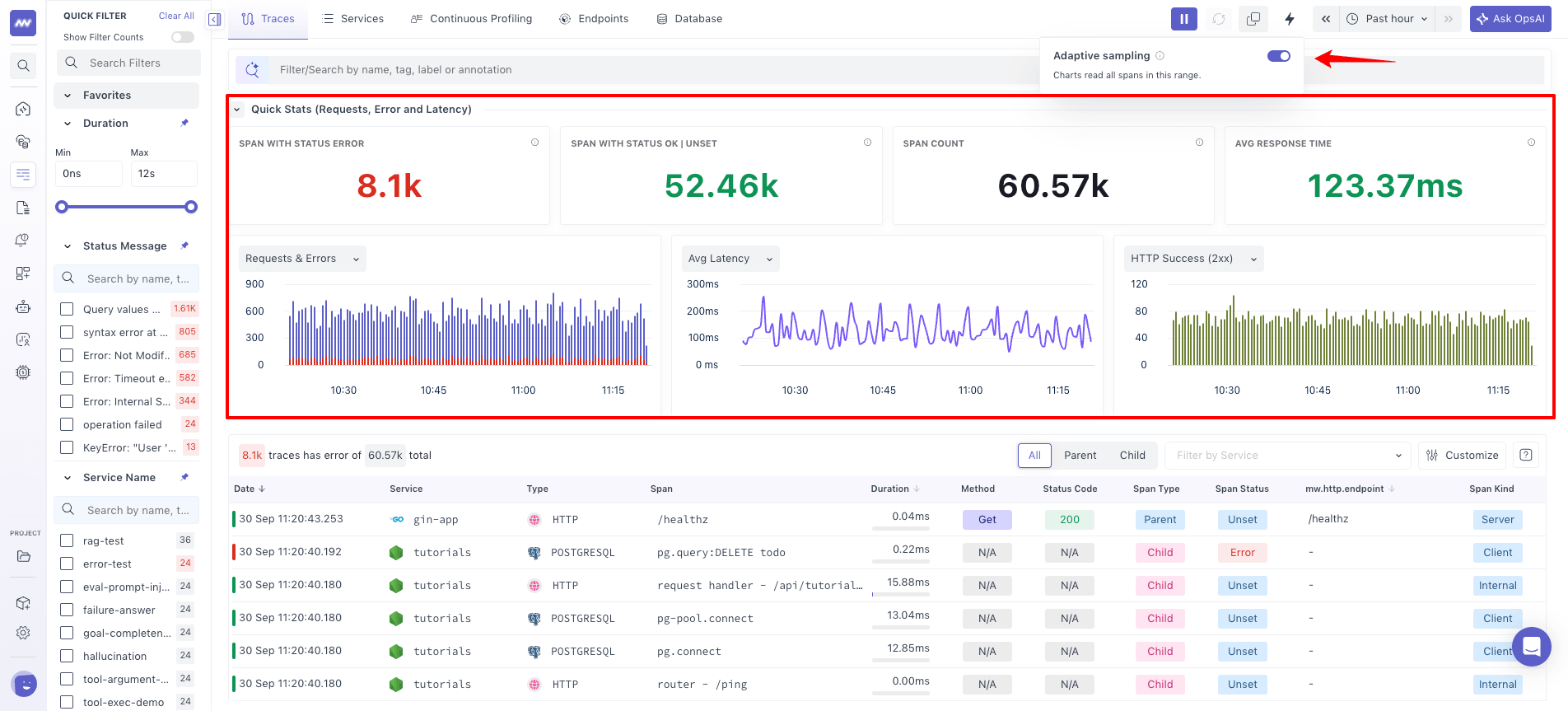Screen dimensions: 1568x711
Task: Open the alerts bell icon in the sidebar
Action: click(x=23, y=241)
